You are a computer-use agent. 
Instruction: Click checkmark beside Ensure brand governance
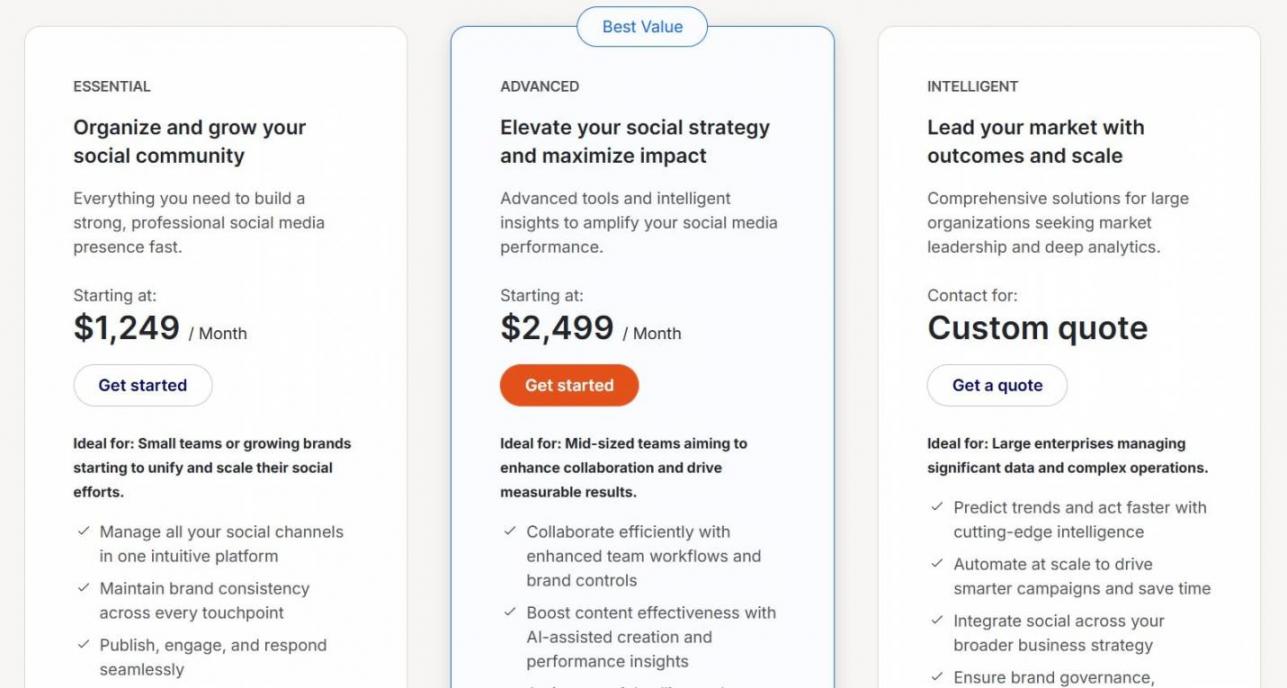click(x=937, y=677)
